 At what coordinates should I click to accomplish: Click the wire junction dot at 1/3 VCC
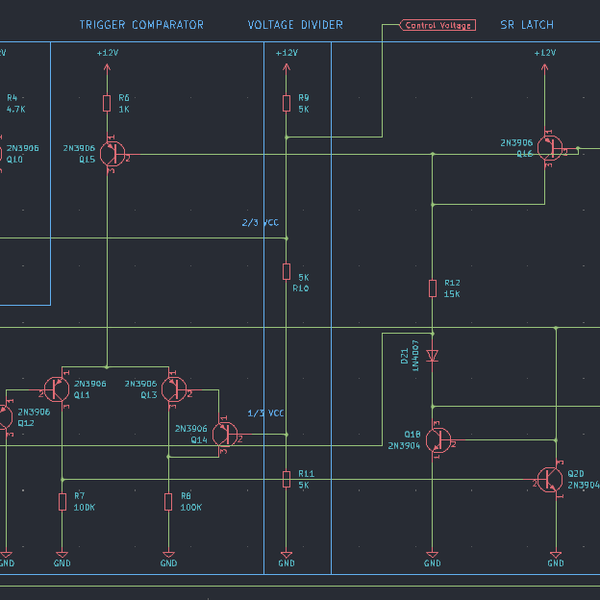point(286,435)
